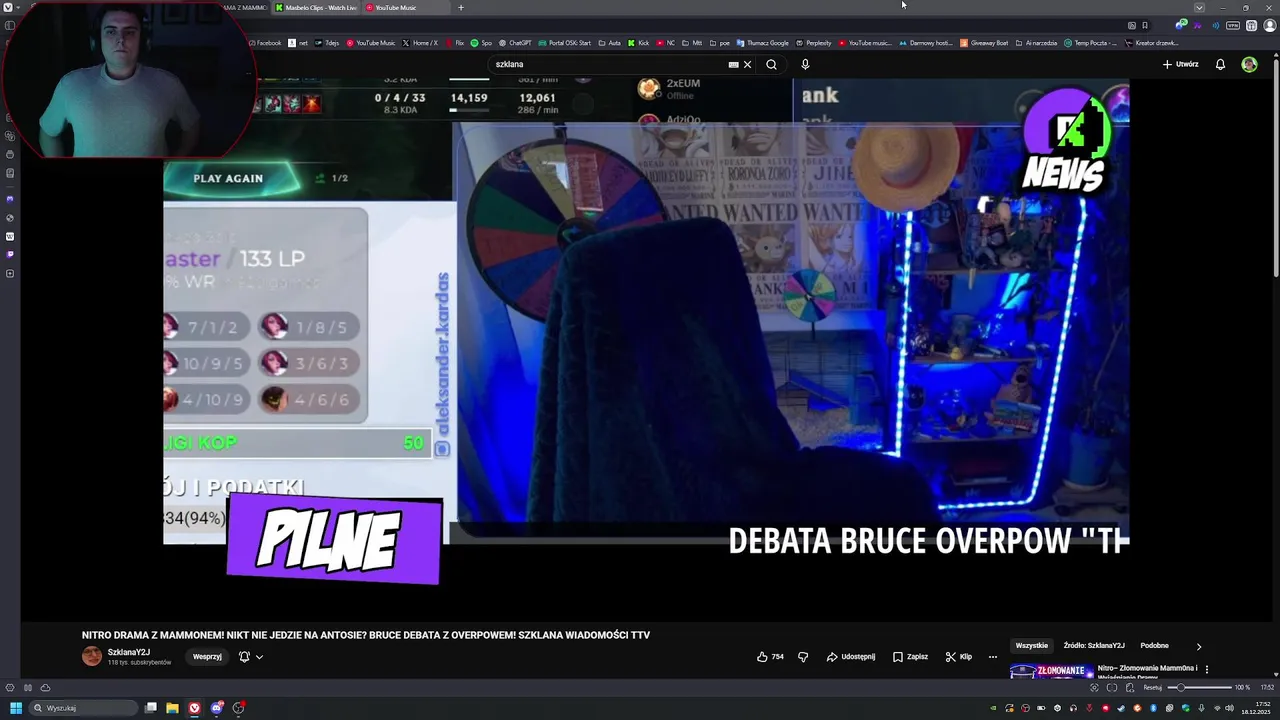
Task: Click Udostępnij to share video
Action: click(x=851, y=657)
